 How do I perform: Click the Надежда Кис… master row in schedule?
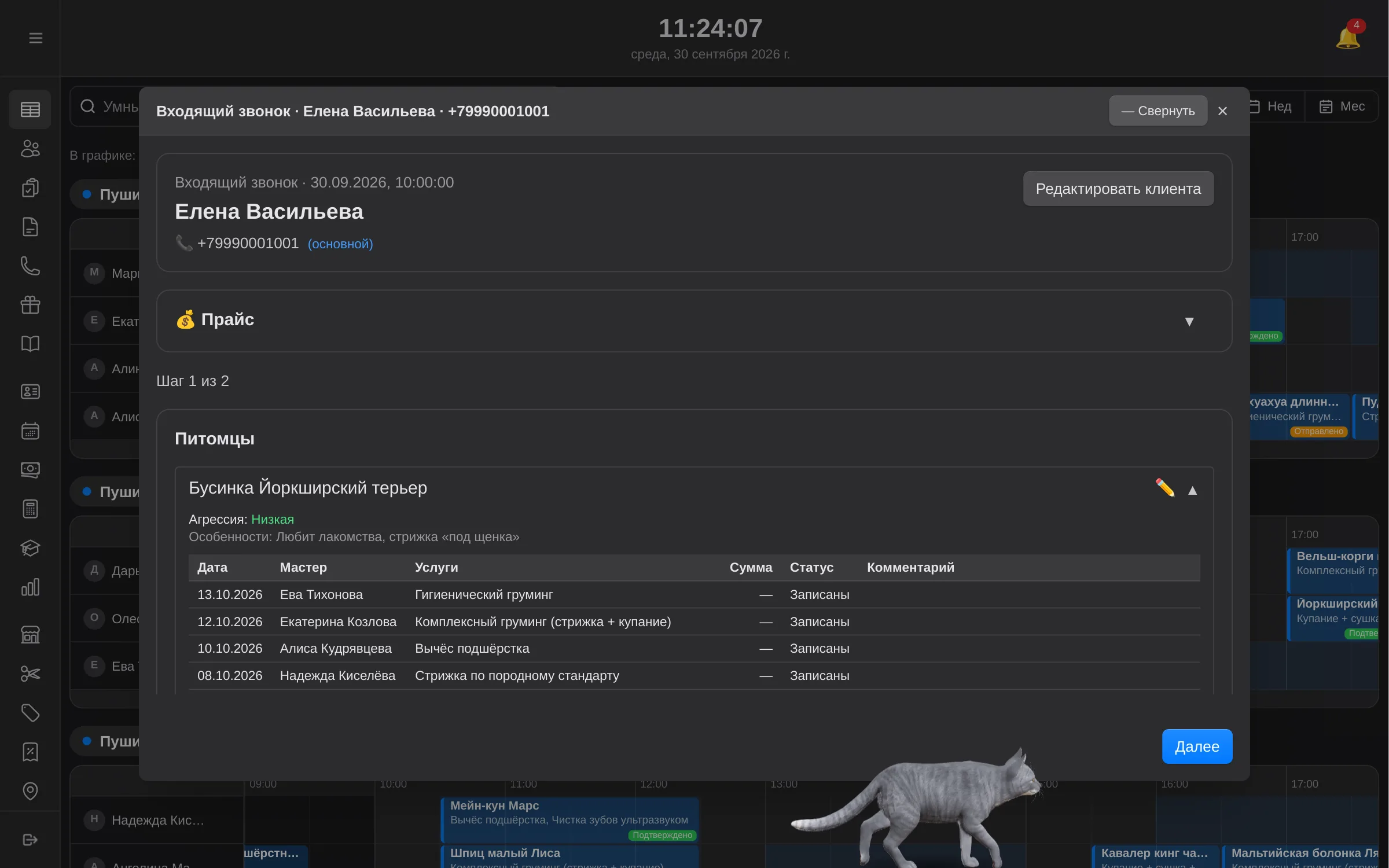[x=157, y=820]
